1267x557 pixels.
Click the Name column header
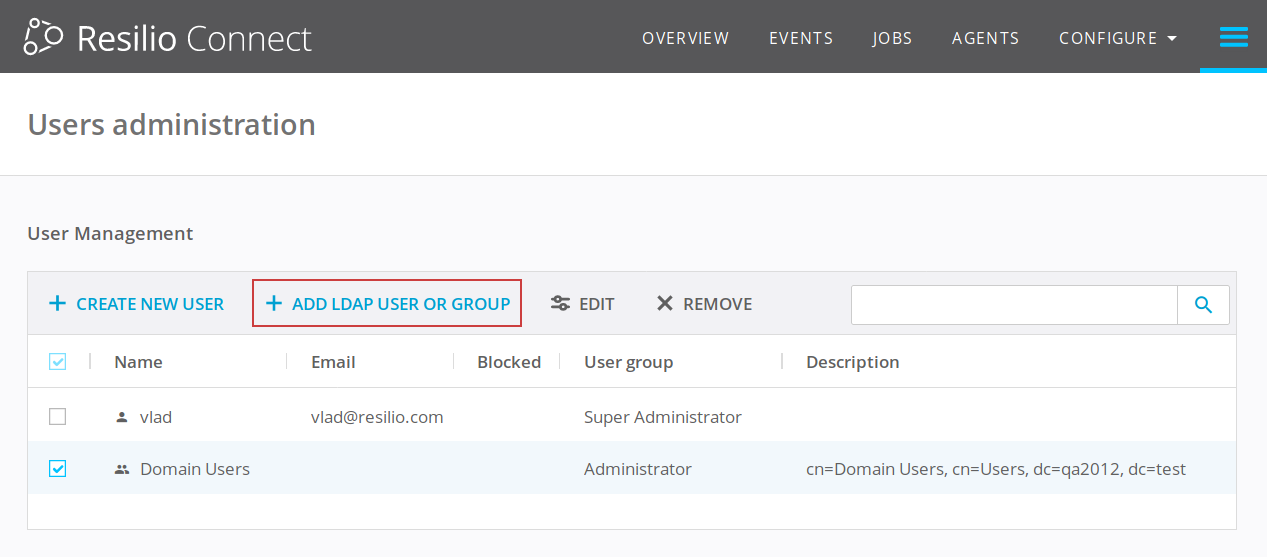coord(138,362)
